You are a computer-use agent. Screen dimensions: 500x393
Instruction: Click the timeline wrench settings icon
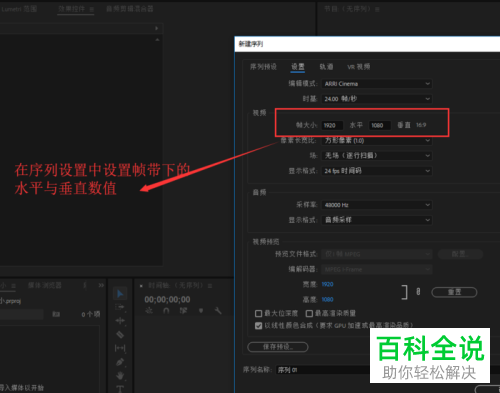(218, 311)
